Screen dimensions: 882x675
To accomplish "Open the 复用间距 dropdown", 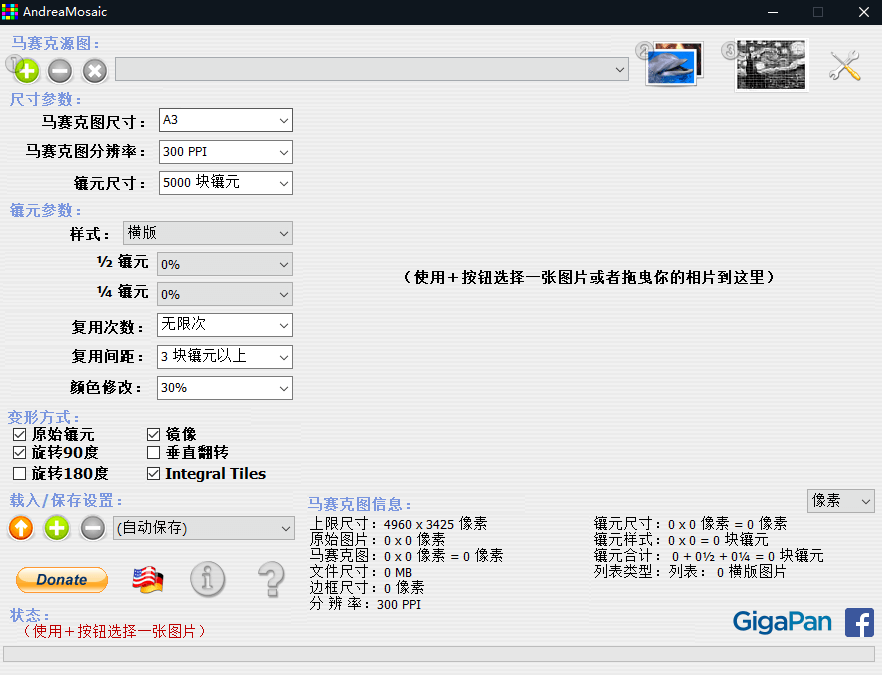I will coord(224,357).
